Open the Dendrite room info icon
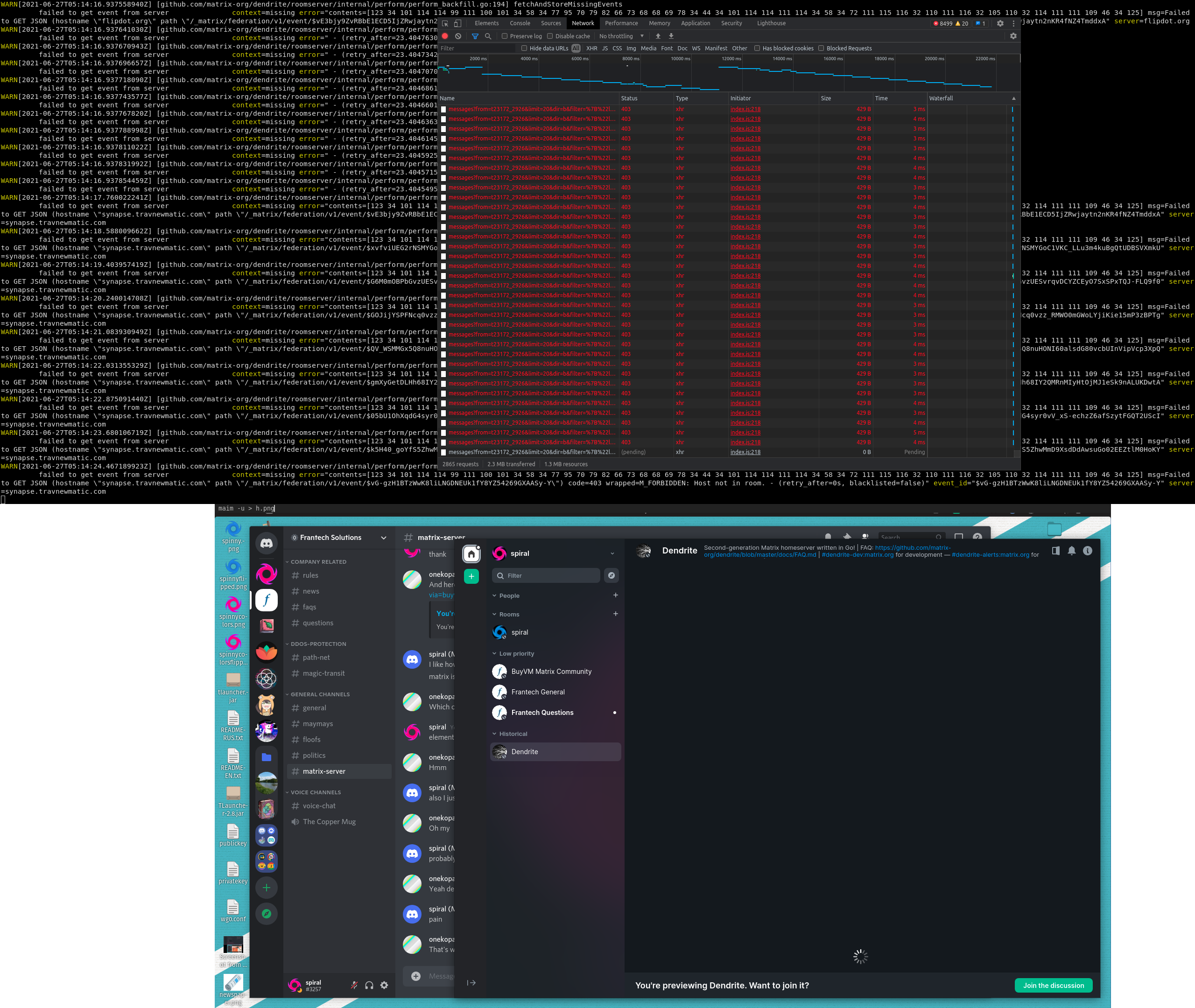The image size is (1195, 1008). [x=1088, y=551]
